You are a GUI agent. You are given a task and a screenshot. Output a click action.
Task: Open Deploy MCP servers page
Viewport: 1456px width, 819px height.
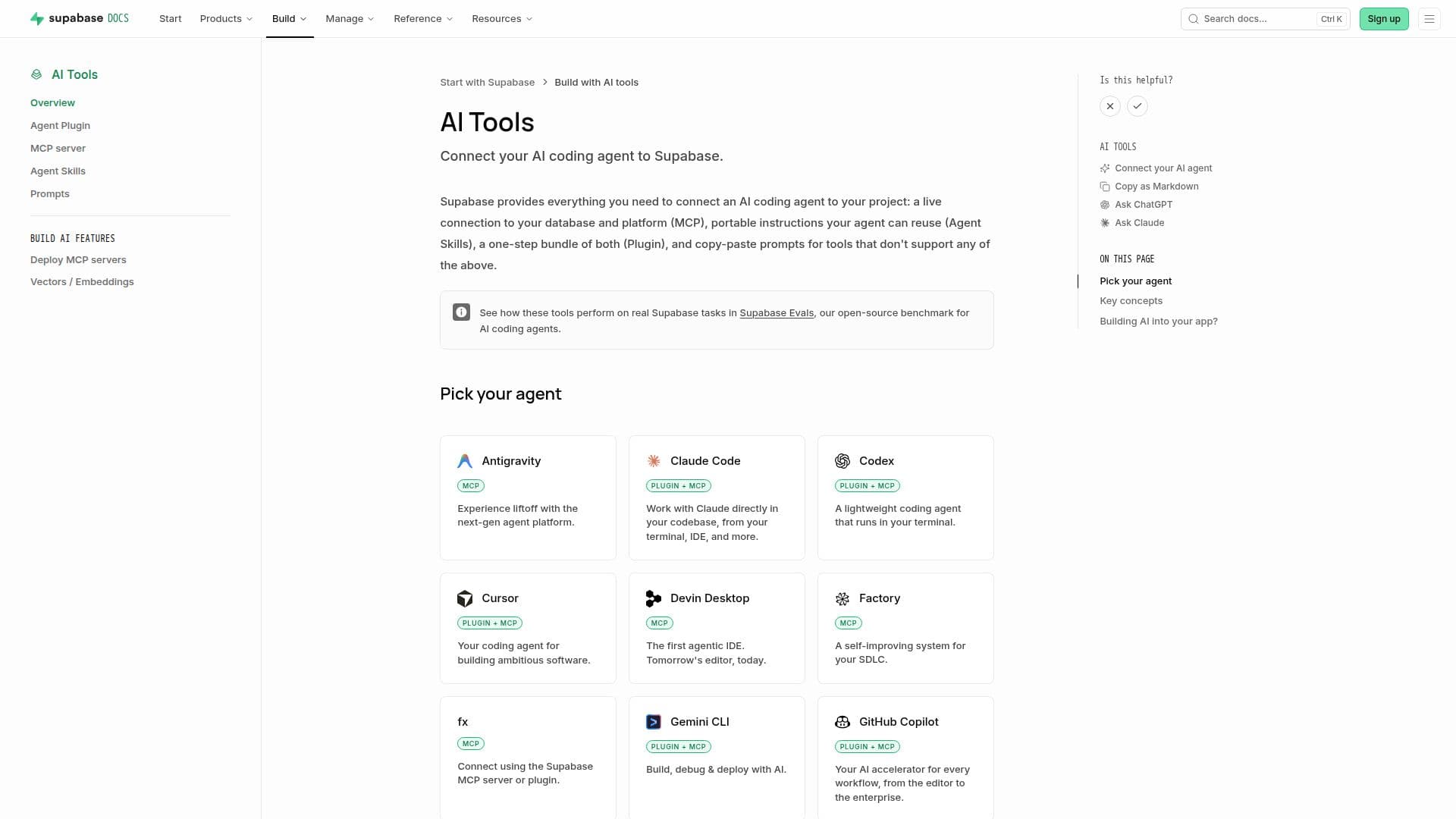pyautogui.click(x=78, y=260)
